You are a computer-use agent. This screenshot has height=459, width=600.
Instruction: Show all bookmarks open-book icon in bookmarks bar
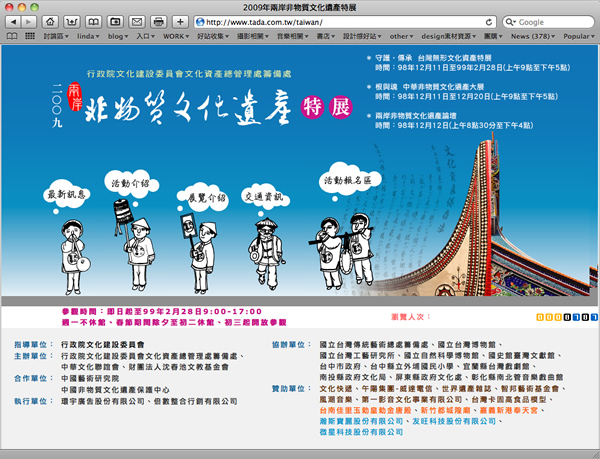coord(12,36)
